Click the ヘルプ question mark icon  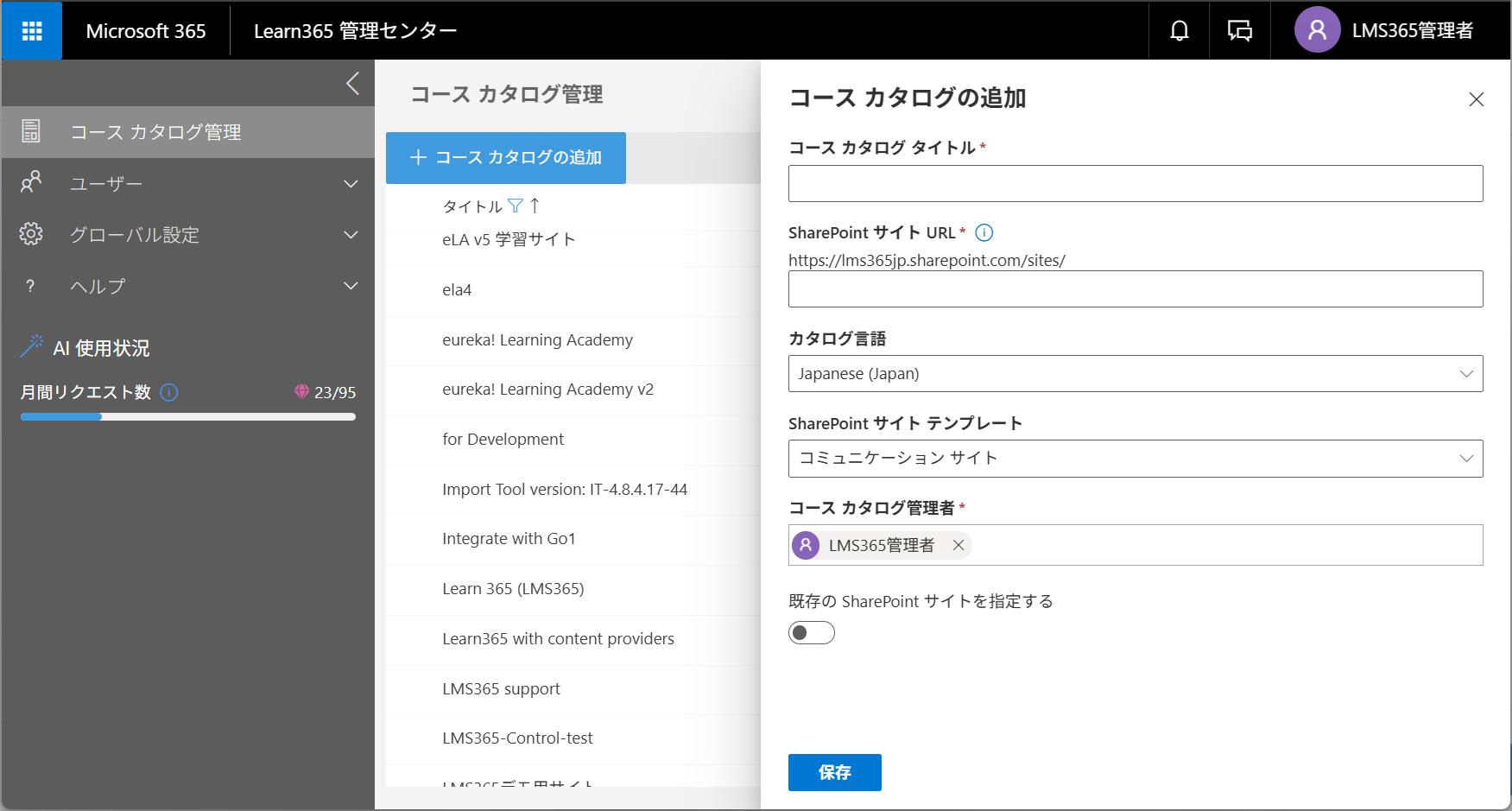click(x=30, y=286)
